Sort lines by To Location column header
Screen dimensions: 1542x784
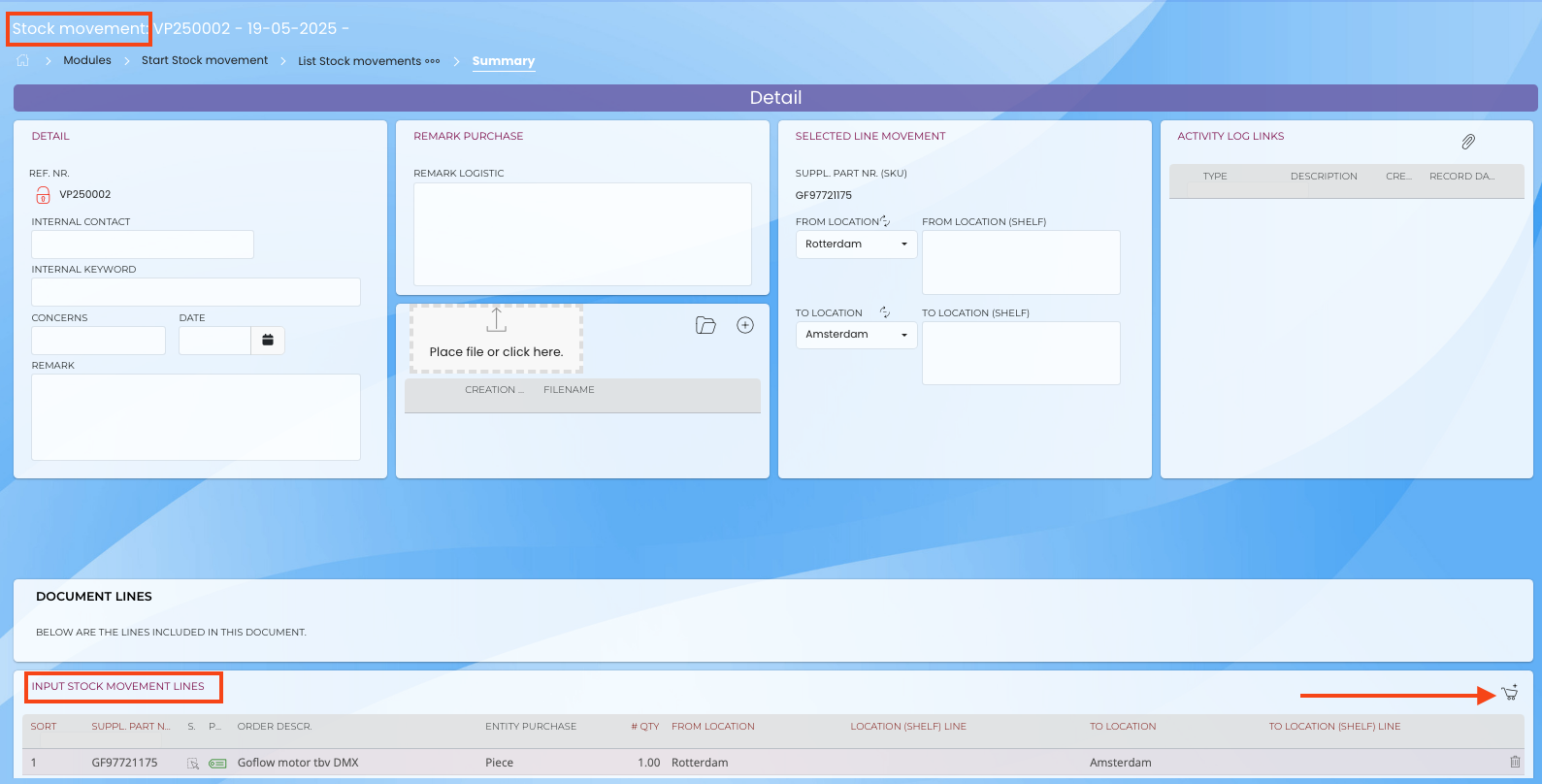pyautogui.click(x=1123, y=727)
